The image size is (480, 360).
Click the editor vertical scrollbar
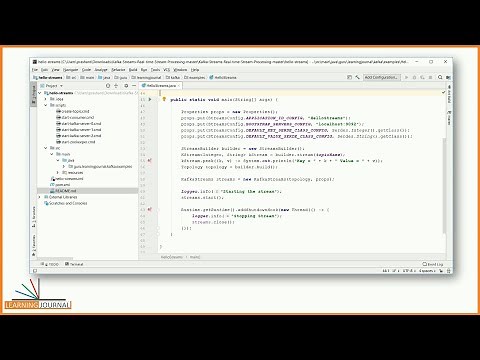[444, 186]
